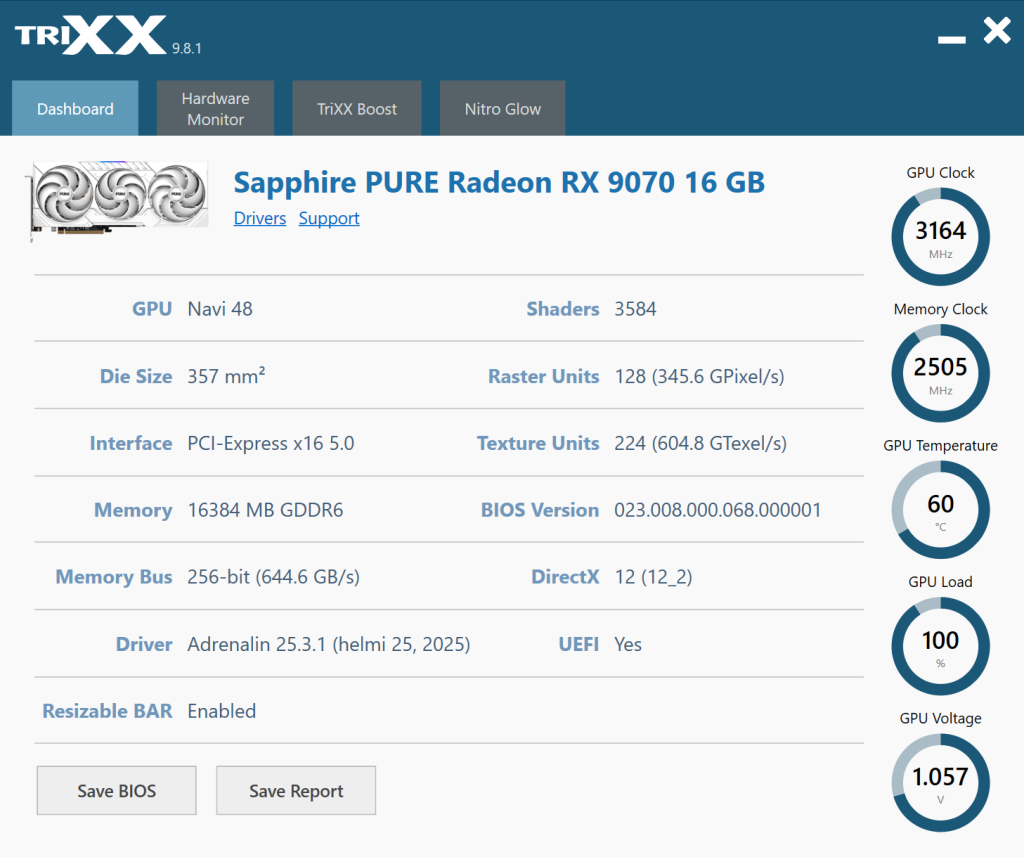This screenshot has width=1024, height=857.
Task: Go to the Nitro Glow tab
Action: [x=502, y=108]
